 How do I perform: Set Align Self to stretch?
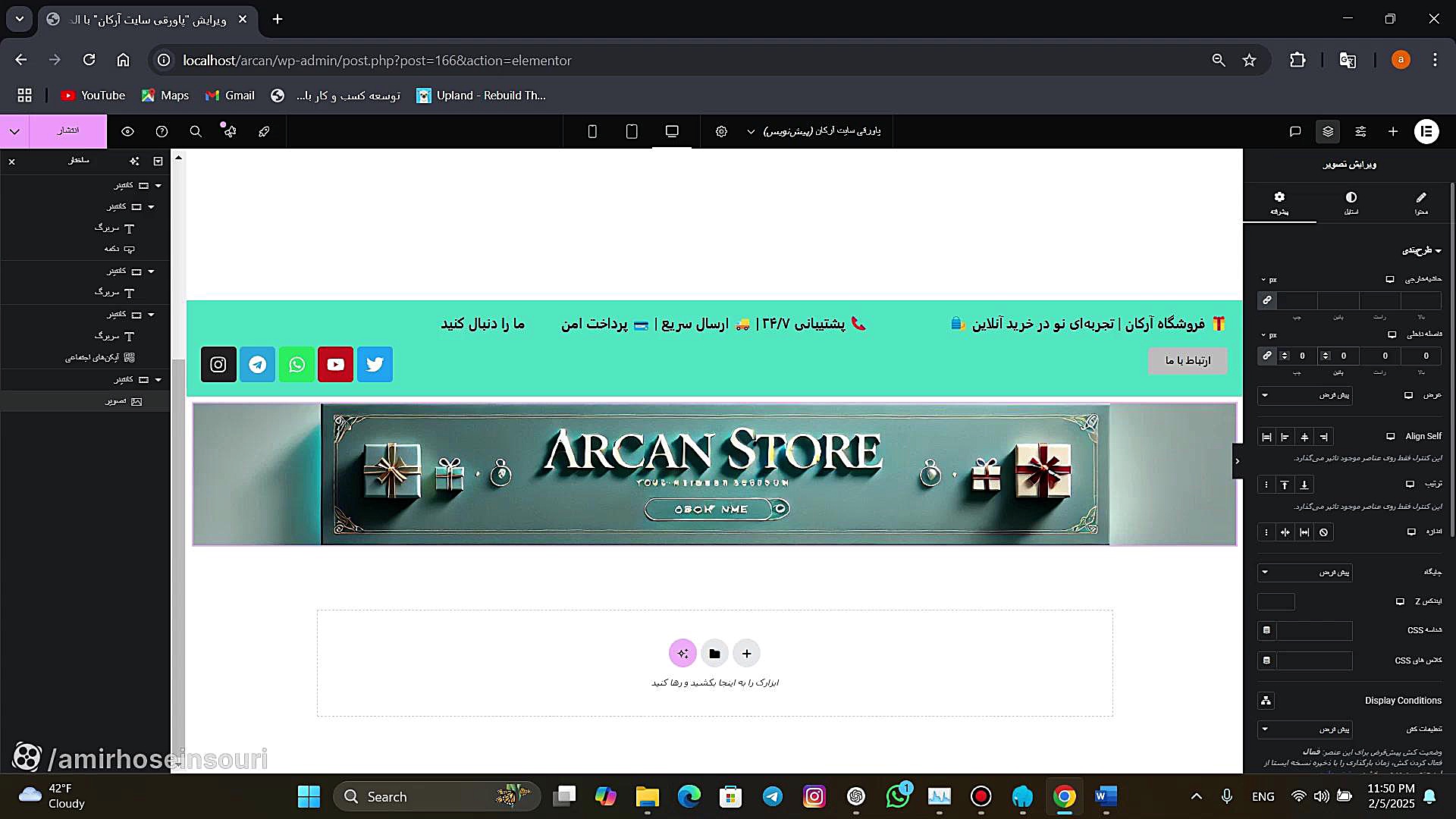(x=1266, y=437)
